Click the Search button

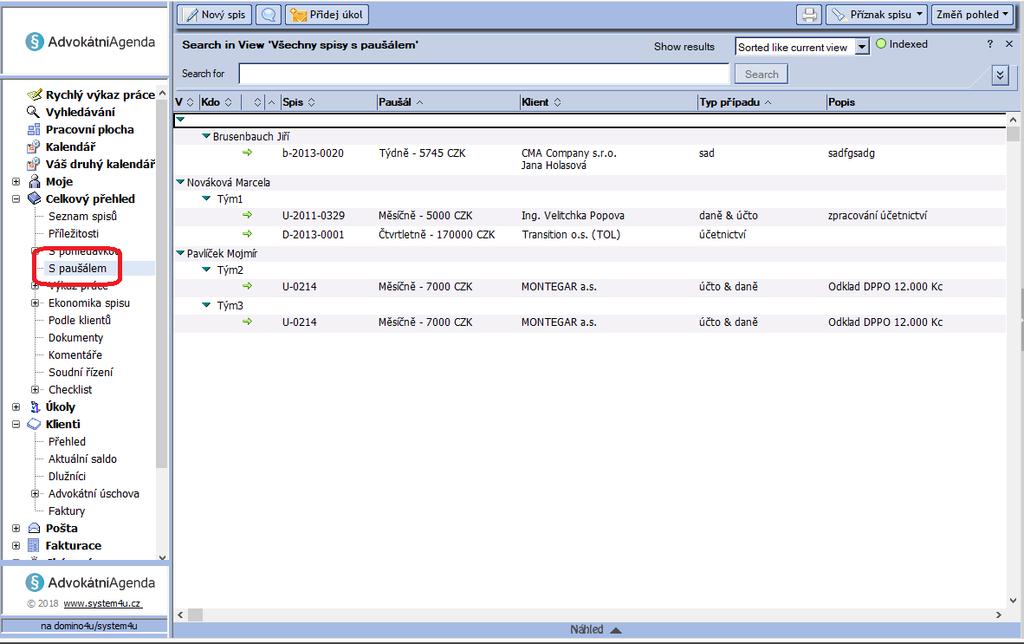tap(761, 74)
